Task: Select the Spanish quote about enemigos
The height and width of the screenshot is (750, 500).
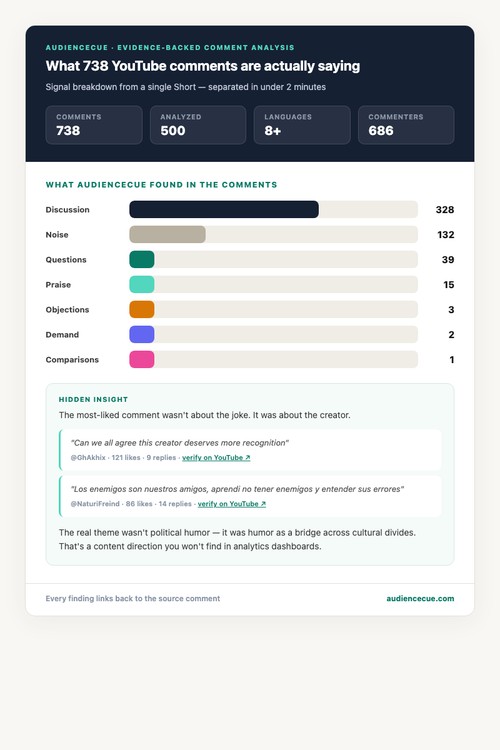Action: (x=237, y=489)
